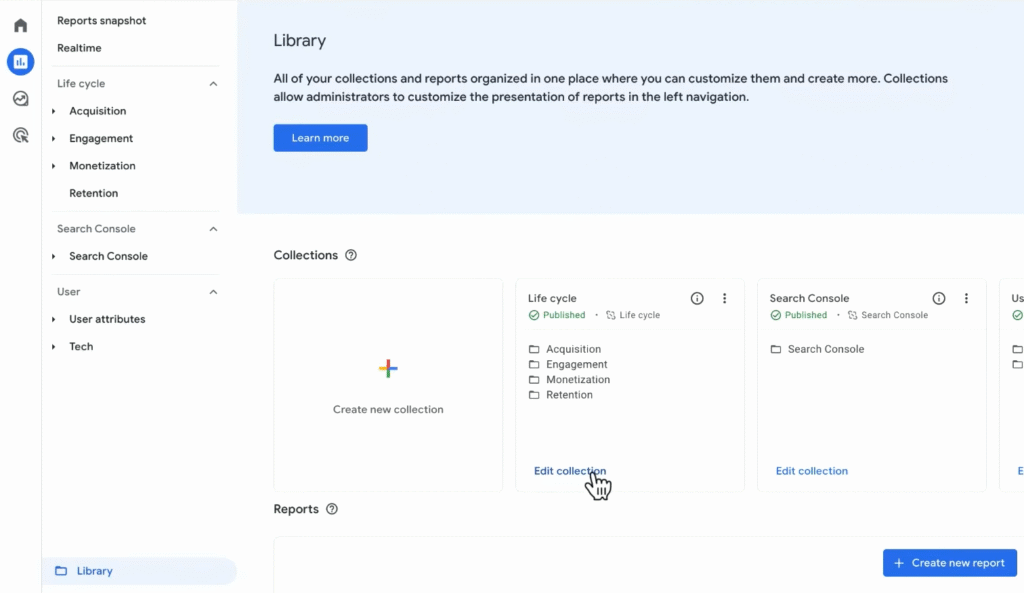This screenshot has height=593, width=1024.
Task: Click the User attributes label in sidebar
Action: point(107,319)
